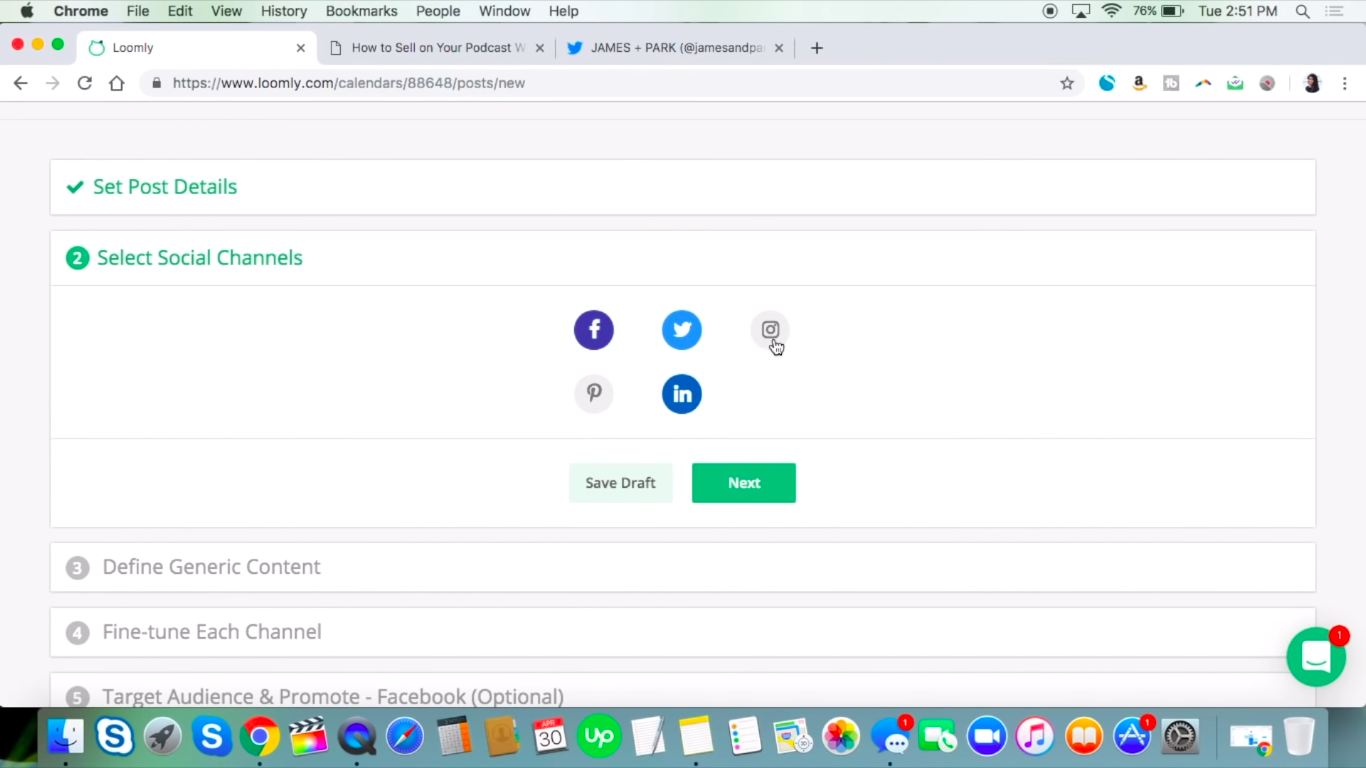Screen dimensions: 1366x768
Task: Open App Store from the dock
Action: [x=1132, y=737]
